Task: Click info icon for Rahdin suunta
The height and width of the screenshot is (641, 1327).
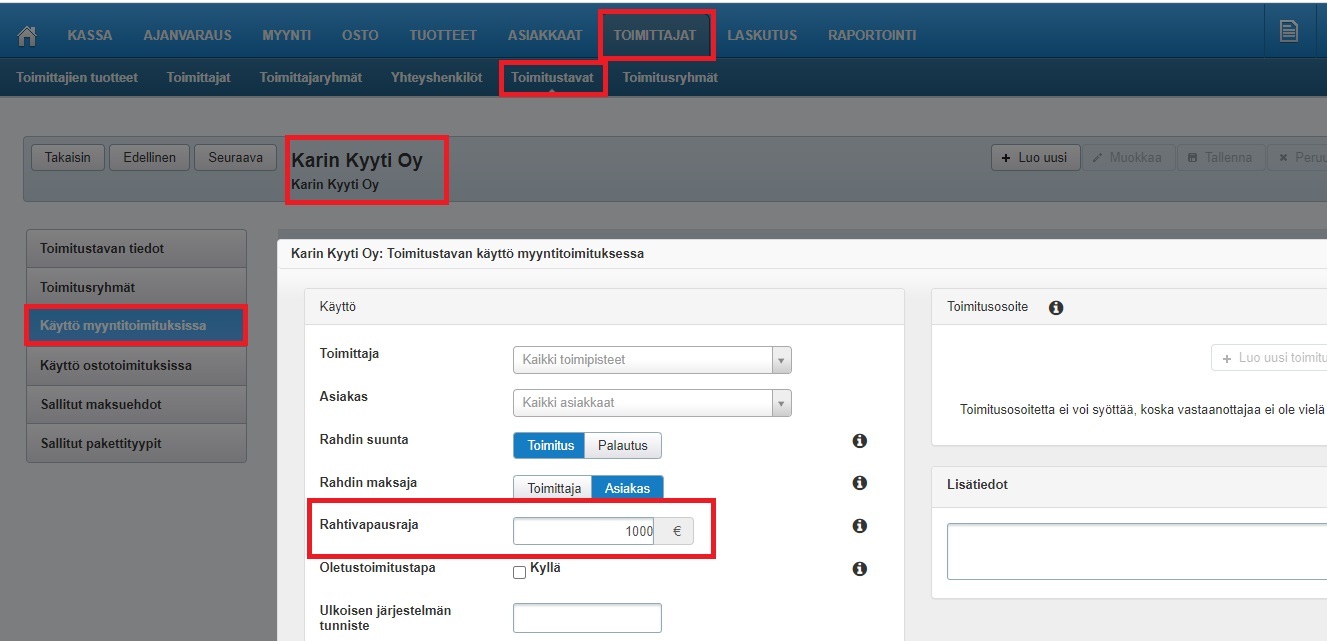Action: 858,441
